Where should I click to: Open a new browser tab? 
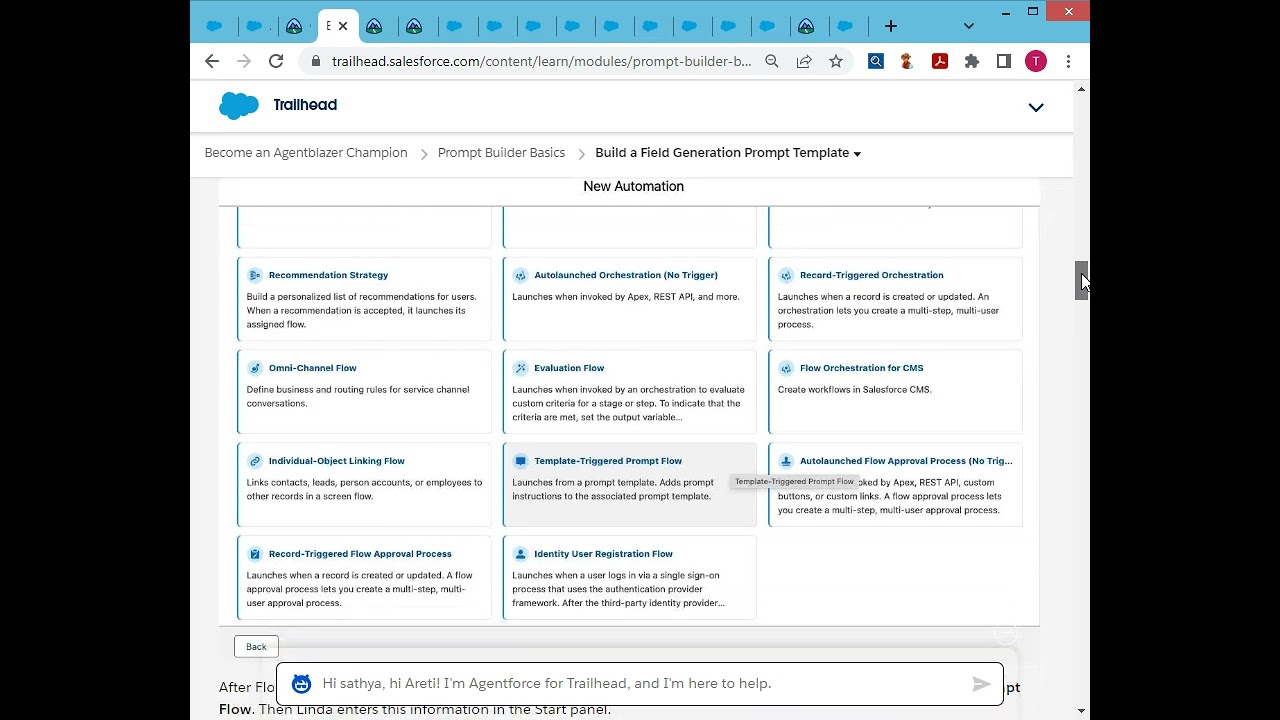click(x=890, y=26)
